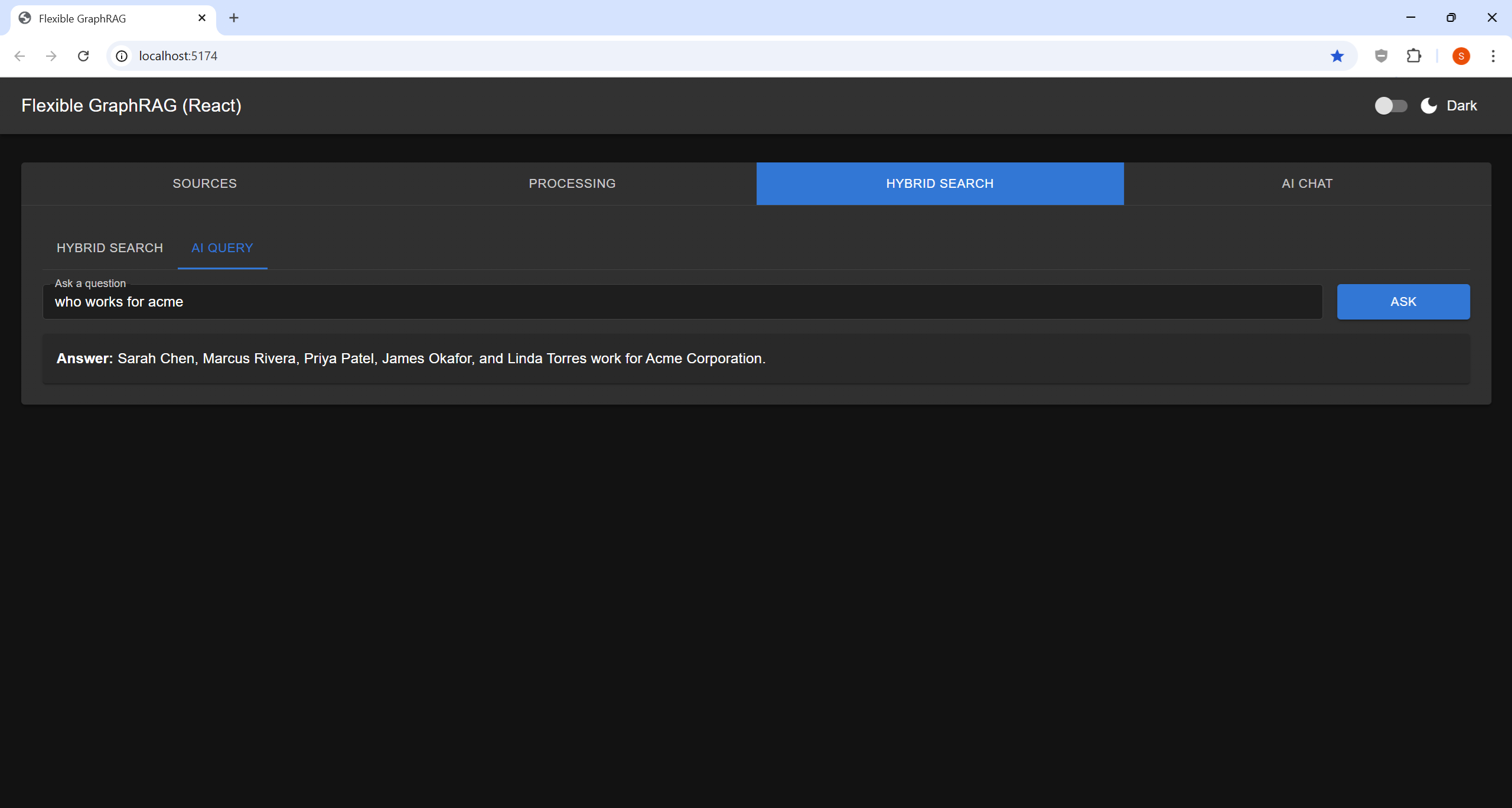Go to the AI Chat tab

coord(1306,184)
